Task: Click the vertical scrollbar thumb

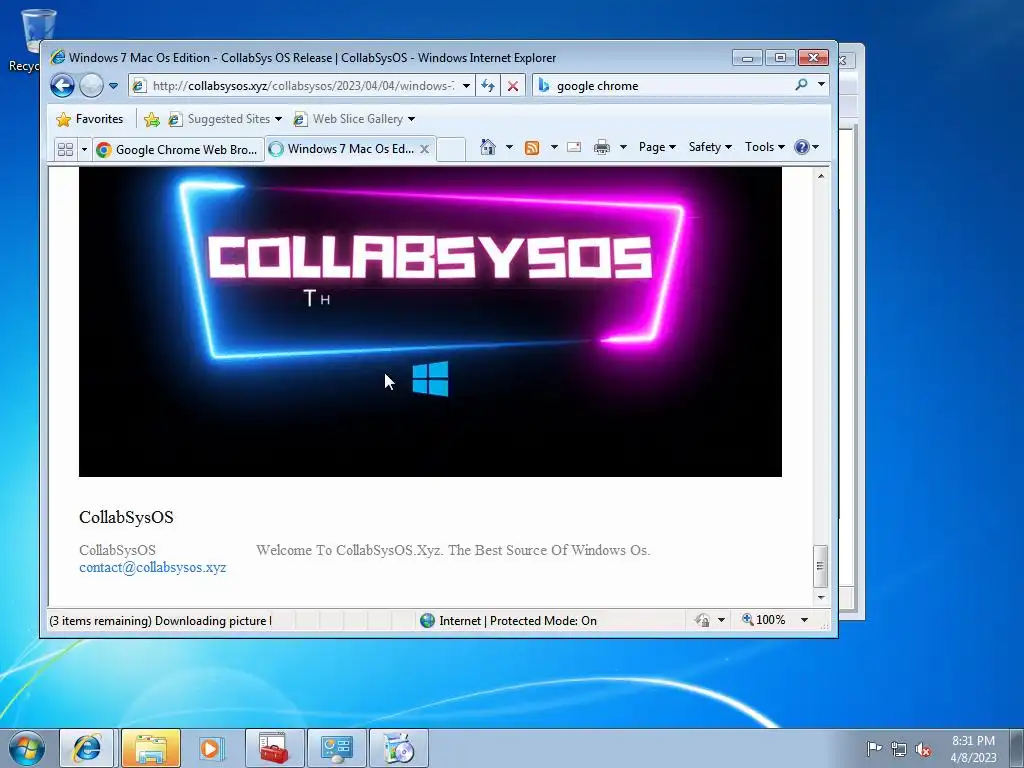Action: (821, 566)
